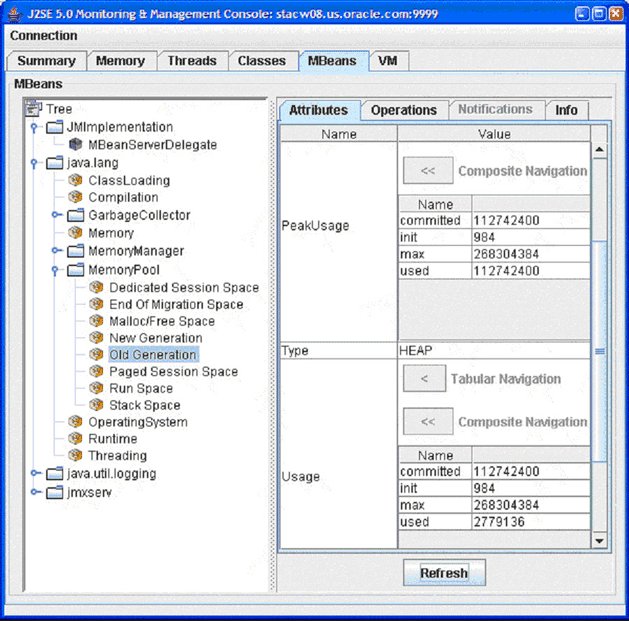Switch to the Threads tab
629x621 pixels.
click(191, 61)
